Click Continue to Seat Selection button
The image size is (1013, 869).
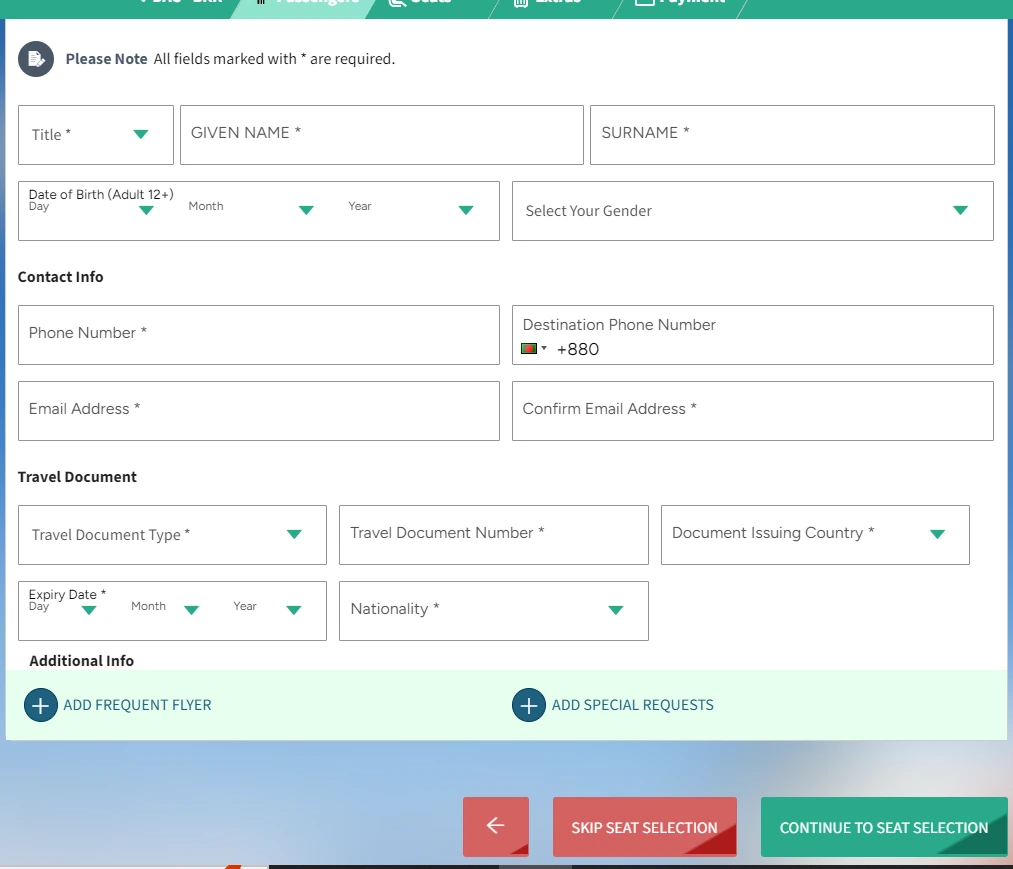(884, 826)
